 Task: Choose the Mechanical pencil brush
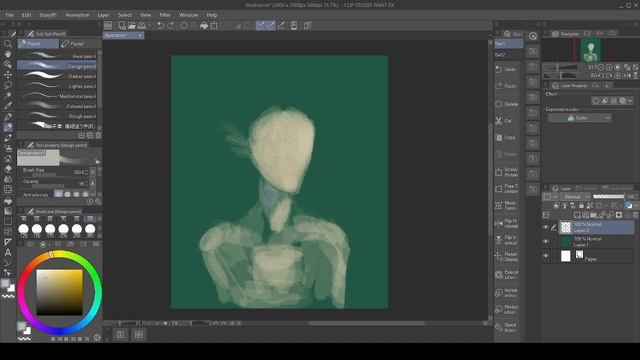pyautogui.click(x=57, y=96)
